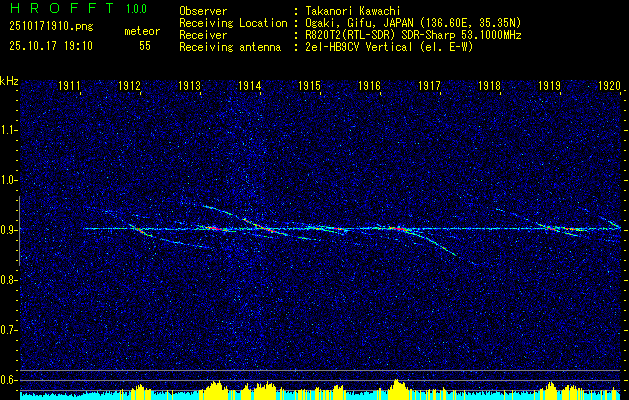Click the Receiving Location label
629x400 pixels.
click(233, 23)
